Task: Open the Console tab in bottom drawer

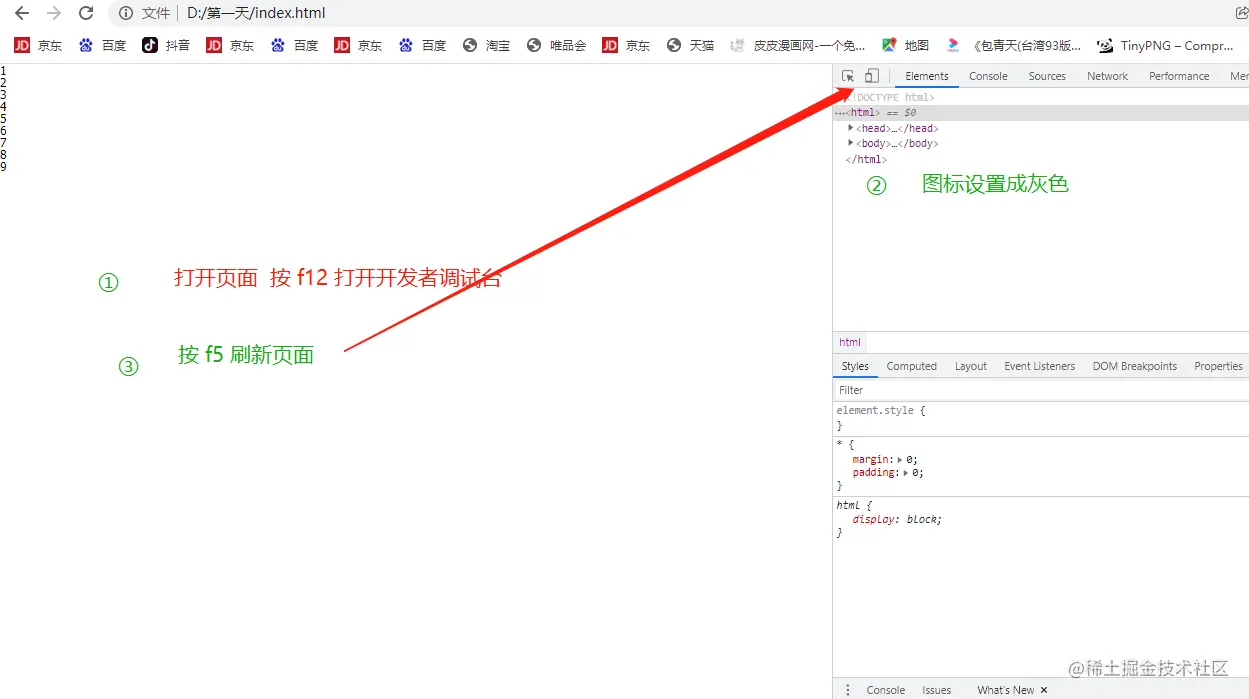Action: (885, 690)
